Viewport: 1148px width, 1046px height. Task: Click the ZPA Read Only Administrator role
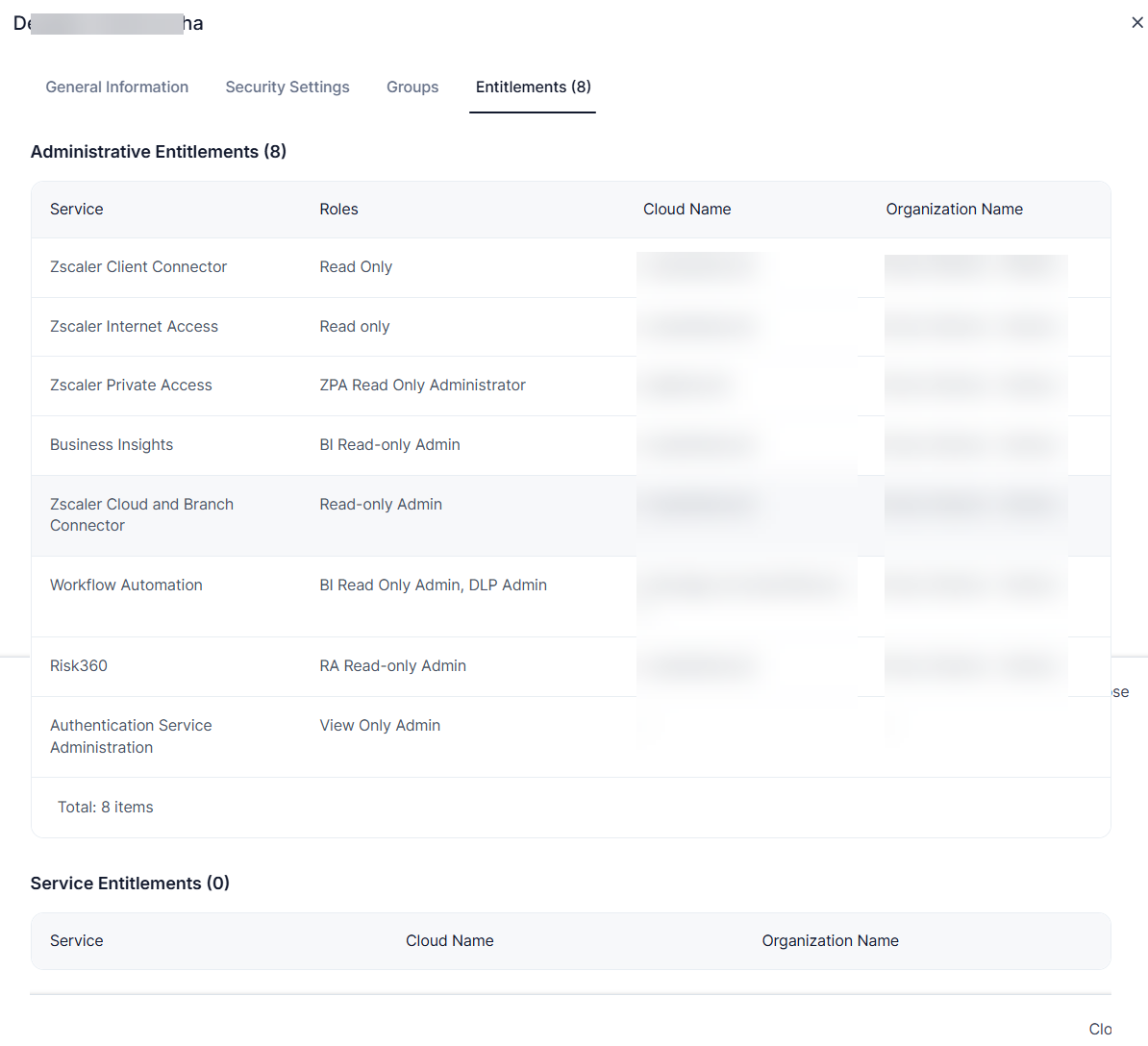(422, 385)
